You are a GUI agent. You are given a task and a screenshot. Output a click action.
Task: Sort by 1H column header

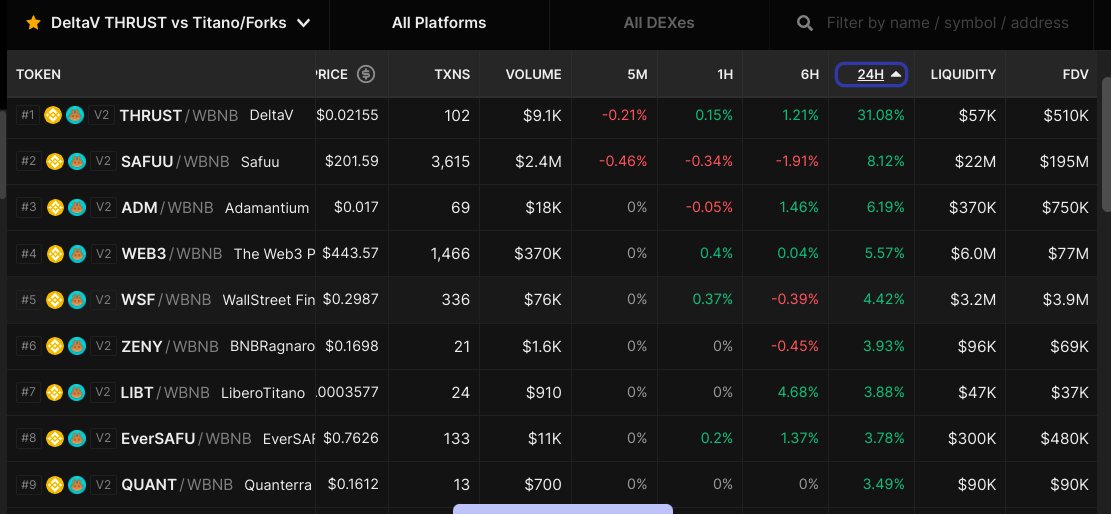tap(725, 74)
